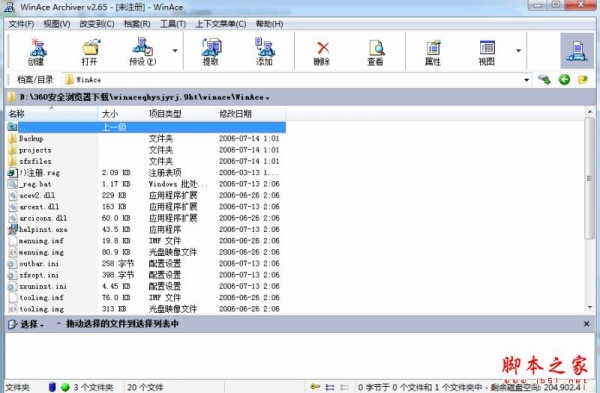
Task: Click the blue cylinder icon in the status bar
Action: (52, 387)
